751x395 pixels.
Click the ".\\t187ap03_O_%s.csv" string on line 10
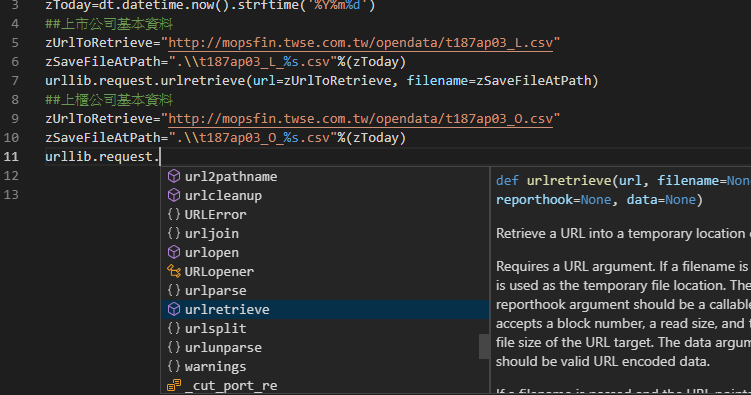(x=253, y=138)
